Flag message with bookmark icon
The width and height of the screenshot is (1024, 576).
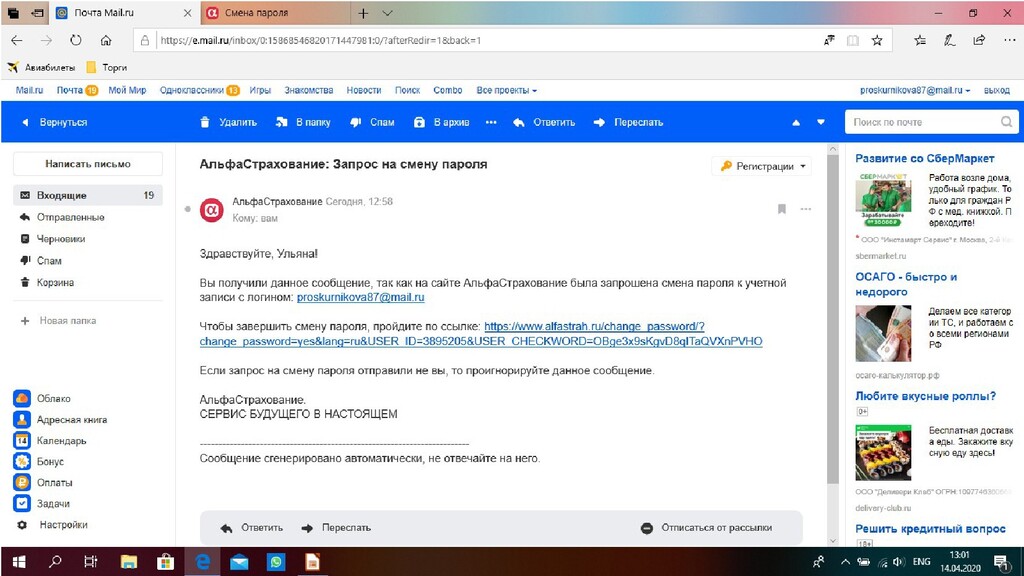tap(782, 209)
